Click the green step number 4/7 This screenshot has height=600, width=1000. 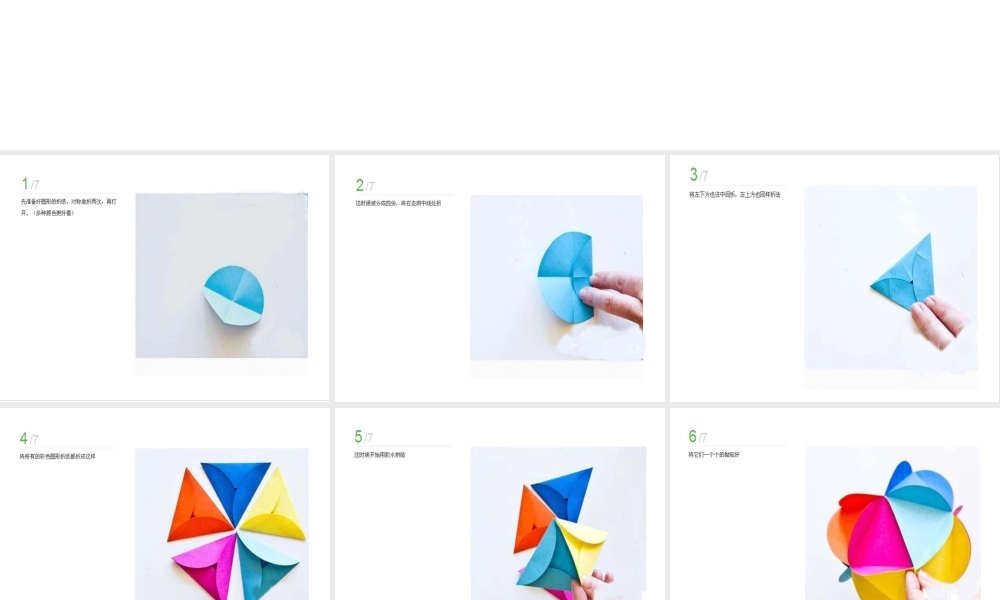[x=29, y=439]
